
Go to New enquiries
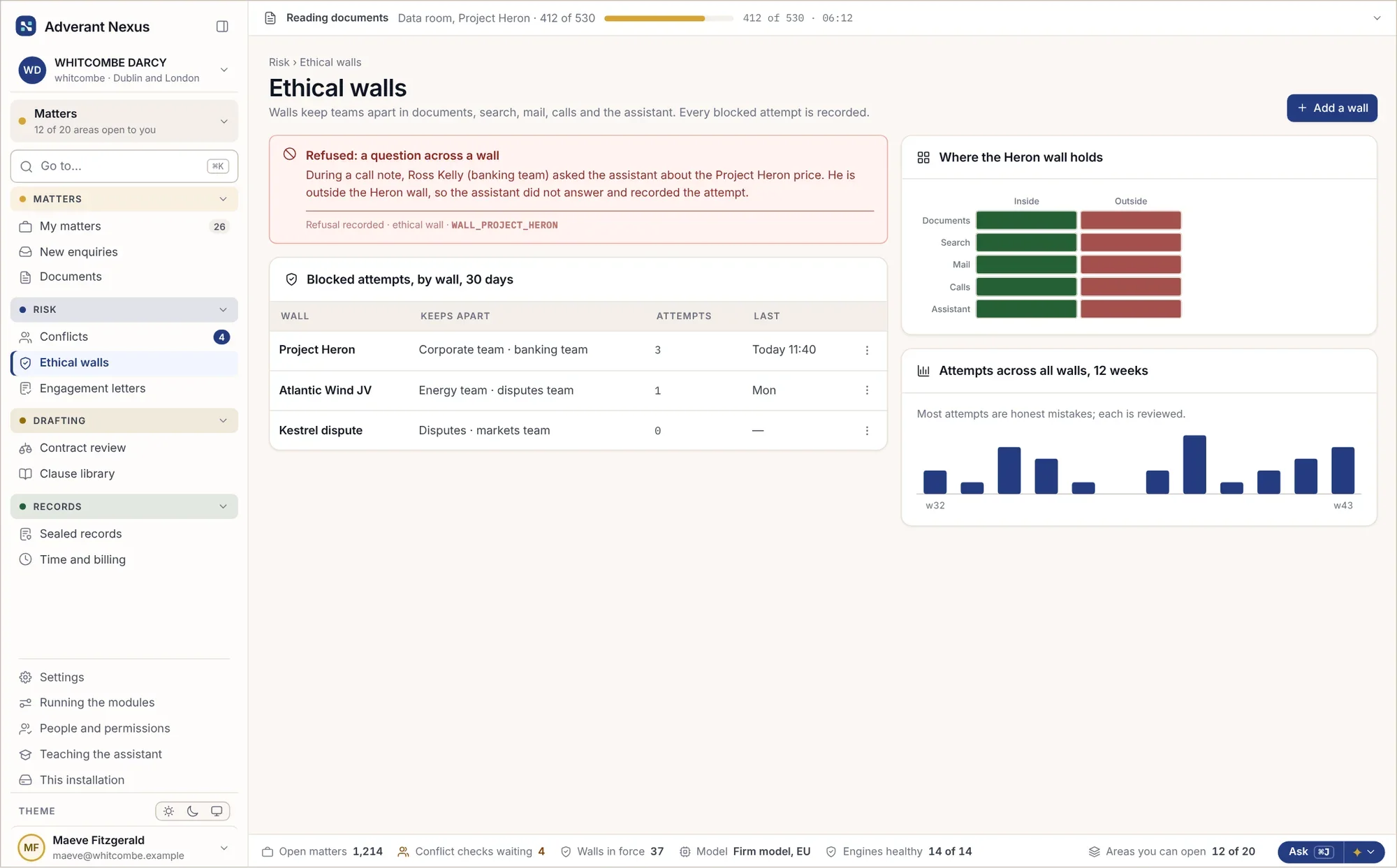coord(124,251)
